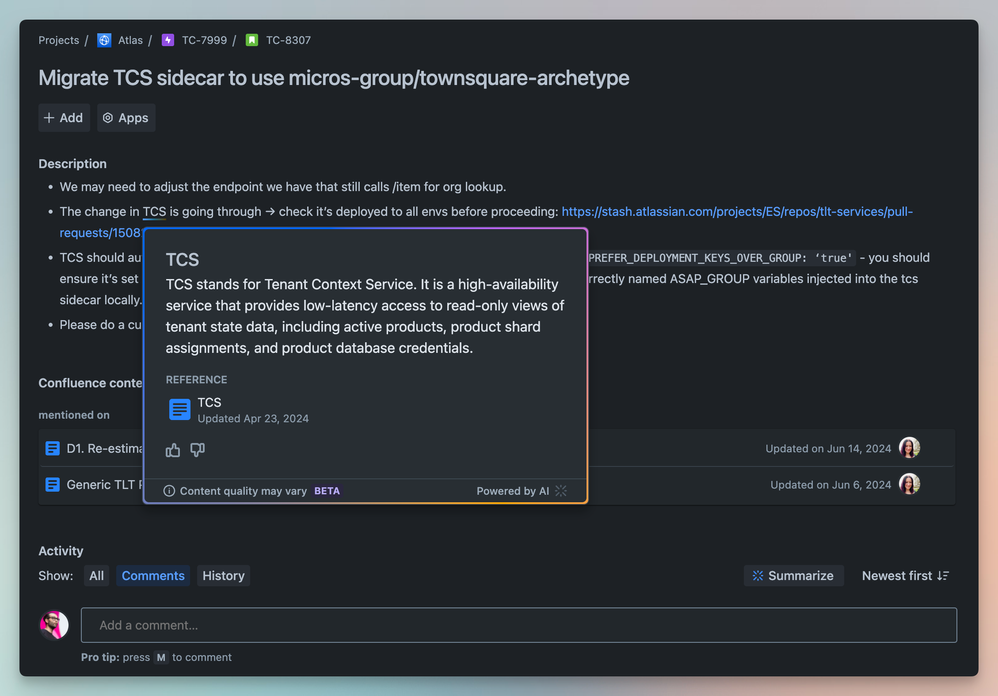Open the Apps button
This screenshot has width=998, height=696.
pos(126,118)
